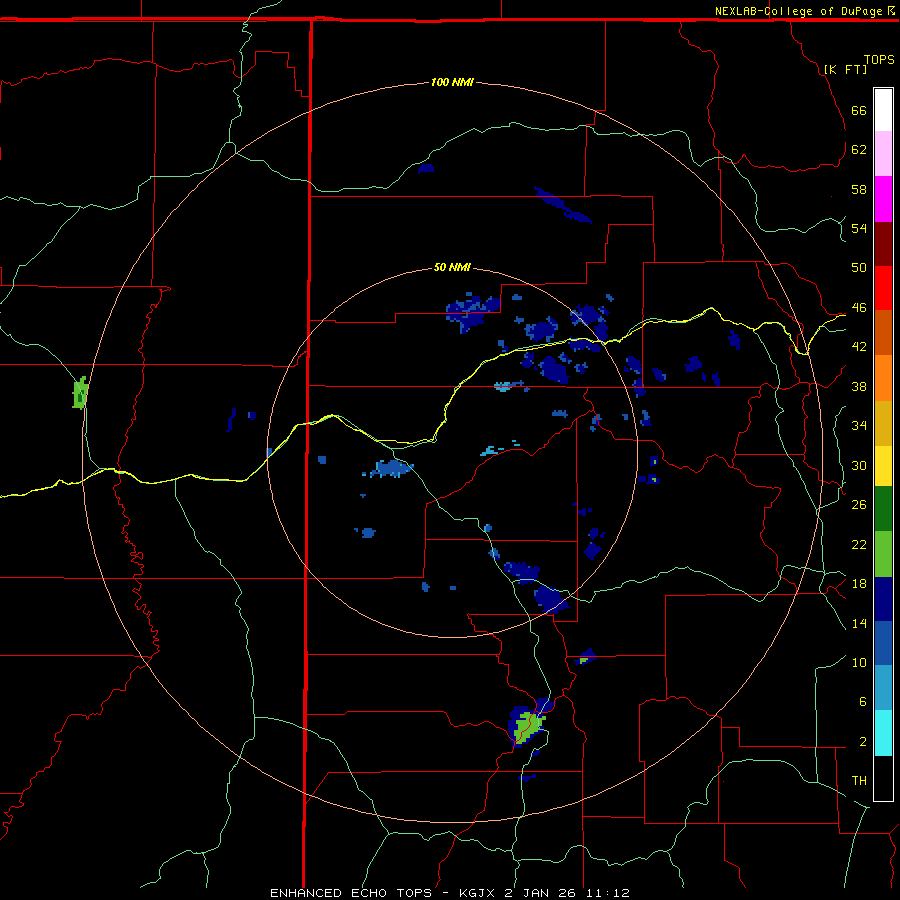Click the "2" scale label
Viewport: 900px width, 900px height.
click(863, 741)
